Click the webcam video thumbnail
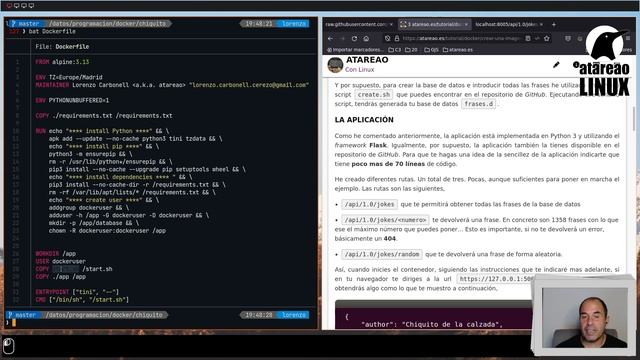 pyautogui.click(x=584, y=318)
